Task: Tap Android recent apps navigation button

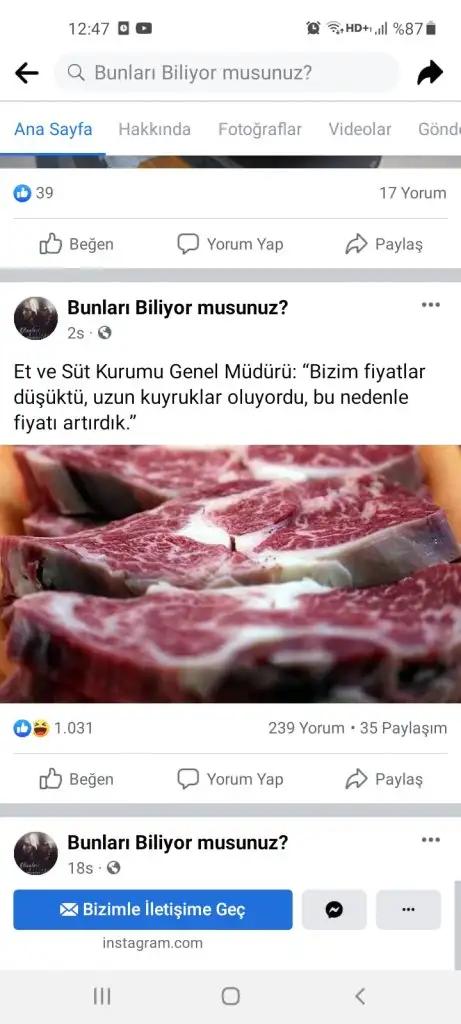Action: (102, 996)
